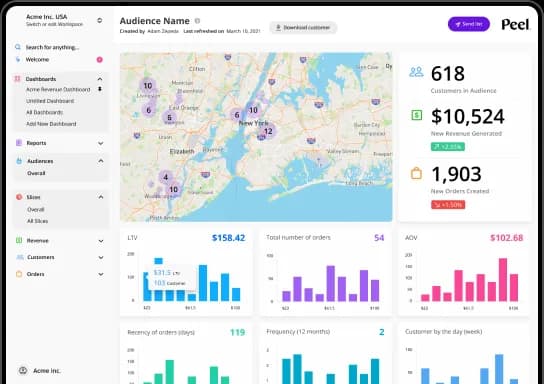Click the New Orders shopping bag icon

[x=416, y=173]
